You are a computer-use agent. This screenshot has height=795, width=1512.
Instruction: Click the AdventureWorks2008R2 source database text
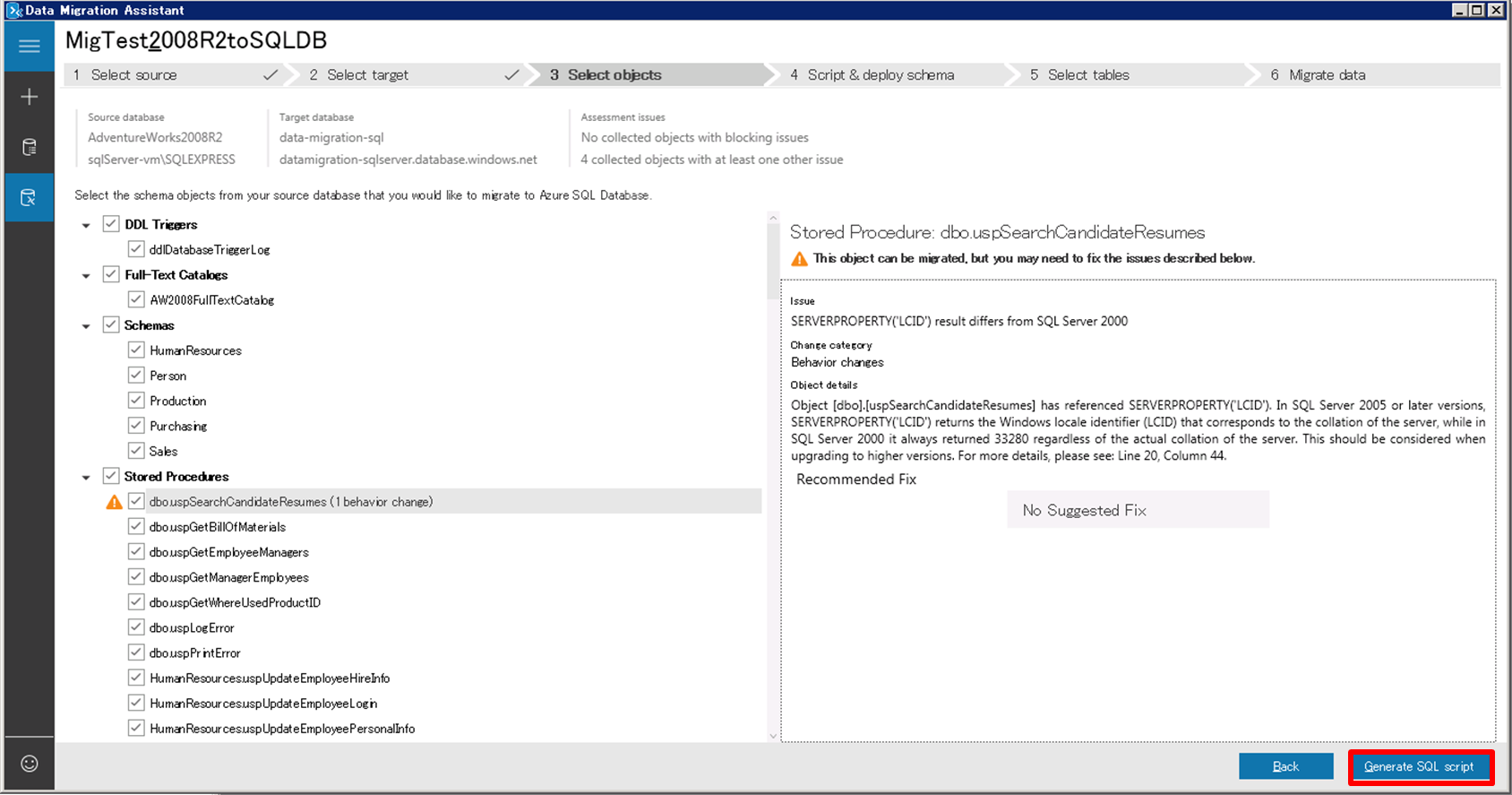tap(155, 137)
